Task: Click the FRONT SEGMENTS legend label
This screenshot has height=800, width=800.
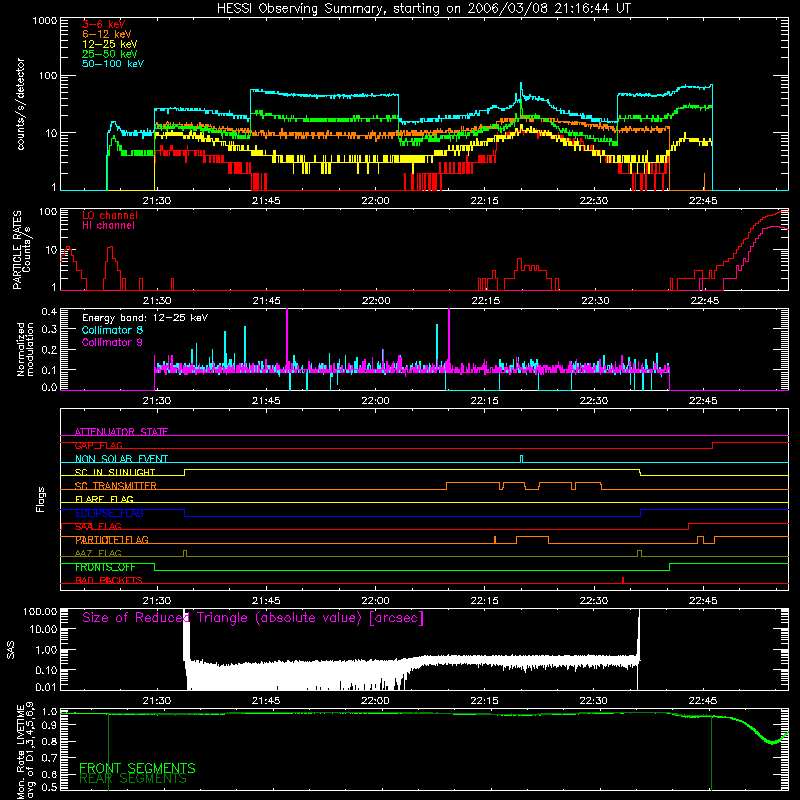Action: click(x=137, y=768)
